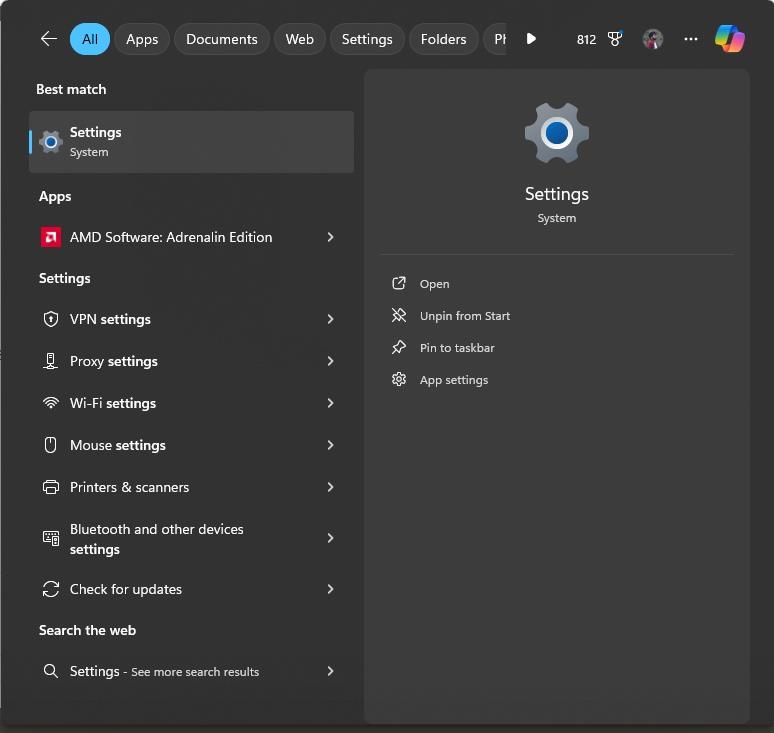The width and height of the screenshot is (774, 733).
Task: Click the large Settings gear icon
Action: (x=557, y=133)
